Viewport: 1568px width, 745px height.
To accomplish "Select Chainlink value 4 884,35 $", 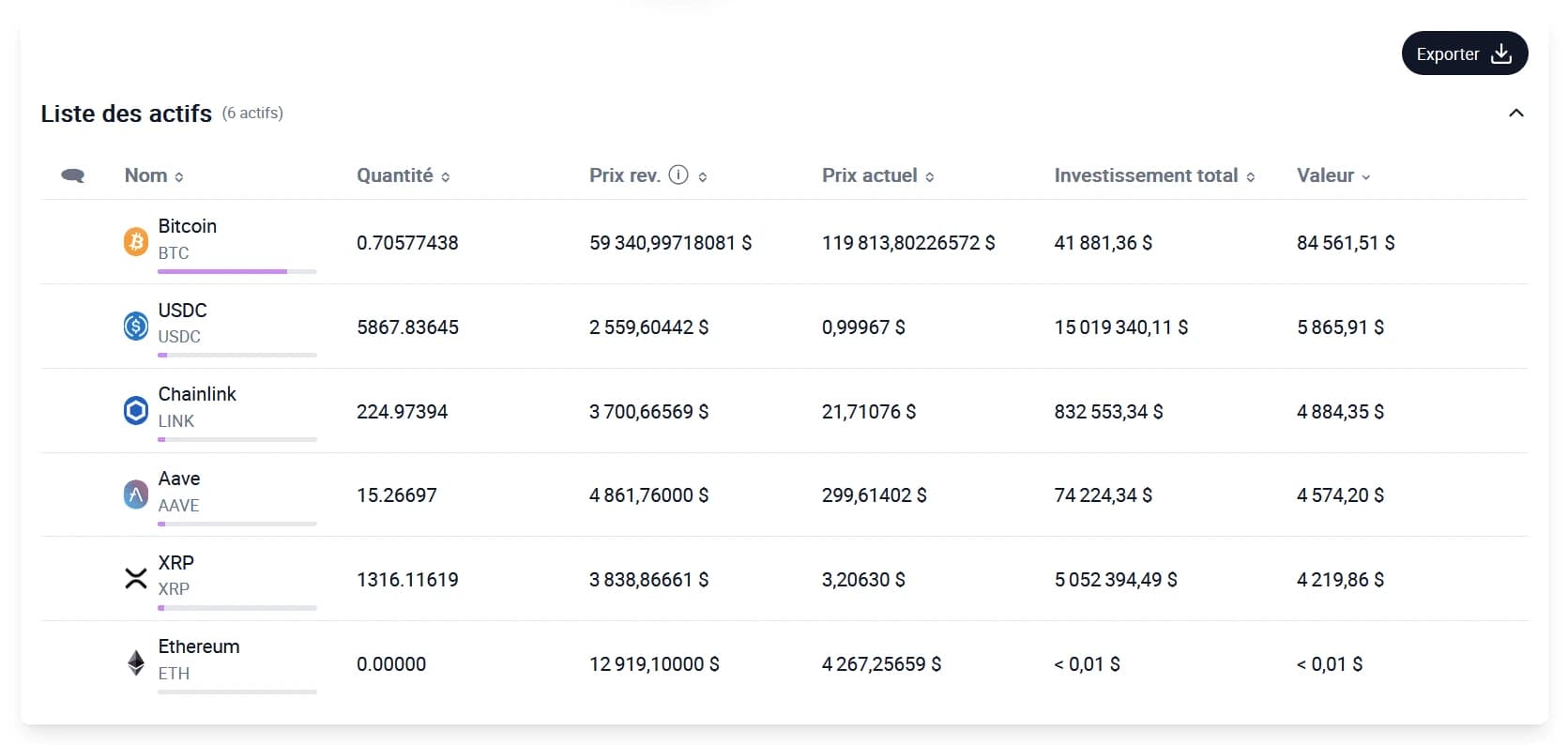I will pos(1341,412).
